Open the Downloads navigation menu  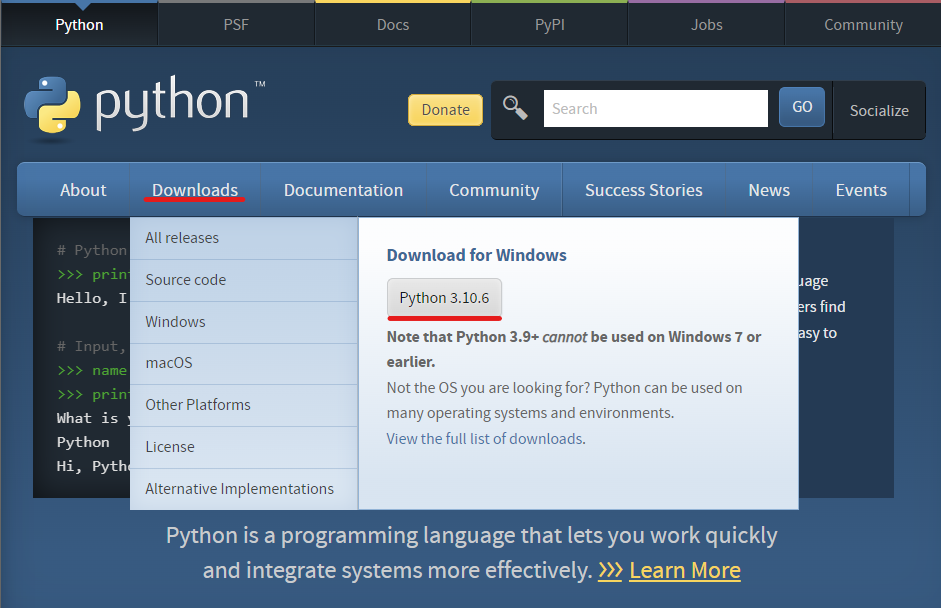195,190
